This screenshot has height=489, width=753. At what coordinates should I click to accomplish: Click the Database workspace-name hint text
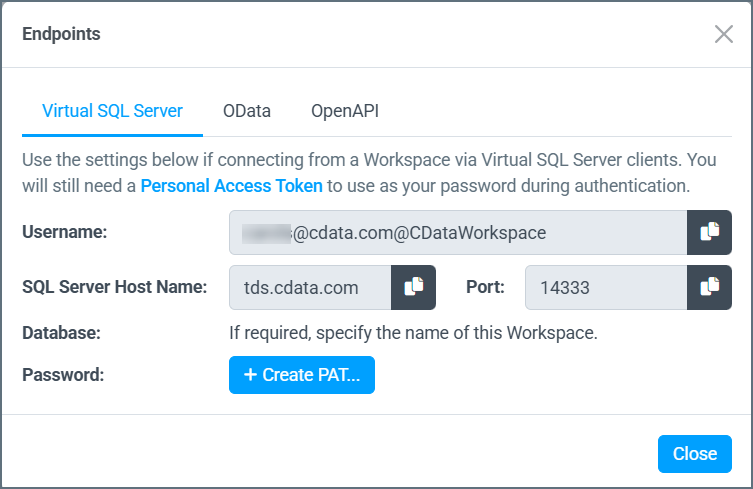coord(413,332)
